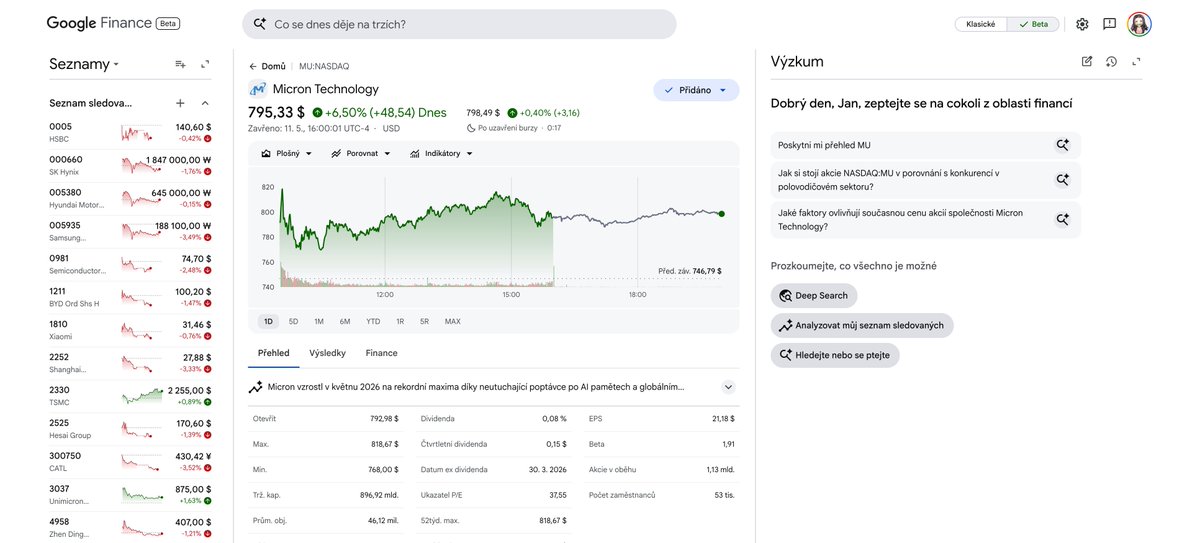Image resolution: width=1200 pixels, height=543 pixels.
Task: Open CATL 300750 watchlist row
Action: coord(130,461)
